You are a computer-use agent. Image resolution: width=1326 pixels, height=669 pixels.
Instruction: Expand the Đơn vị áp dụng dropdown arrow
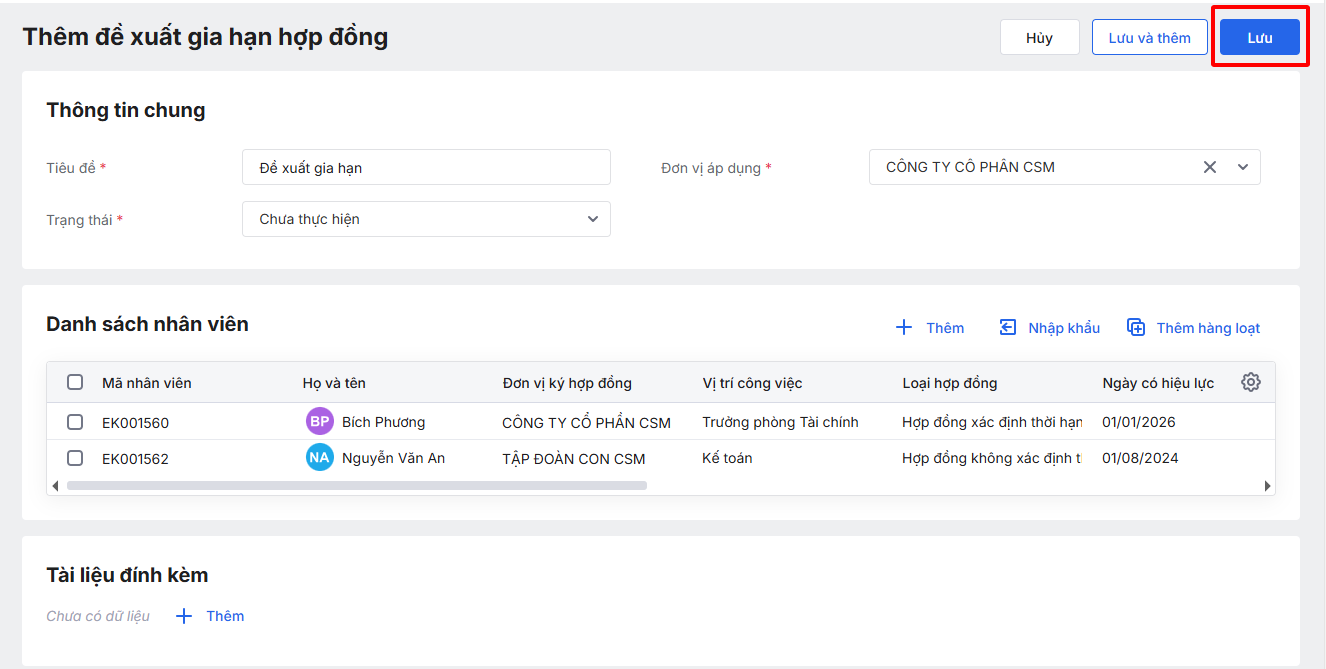(1243, 167)
